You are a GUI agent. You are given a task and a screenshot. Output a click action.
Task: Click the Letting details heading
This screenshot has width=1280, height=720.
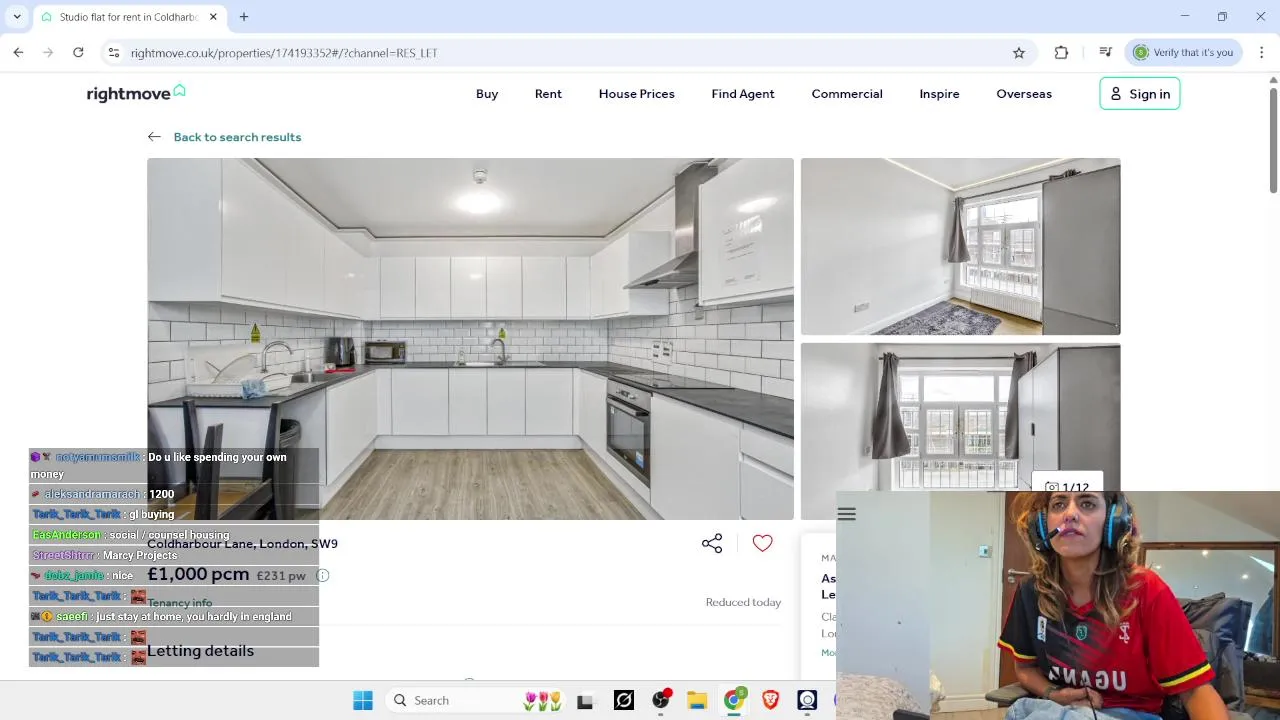(x=200, y=651)
